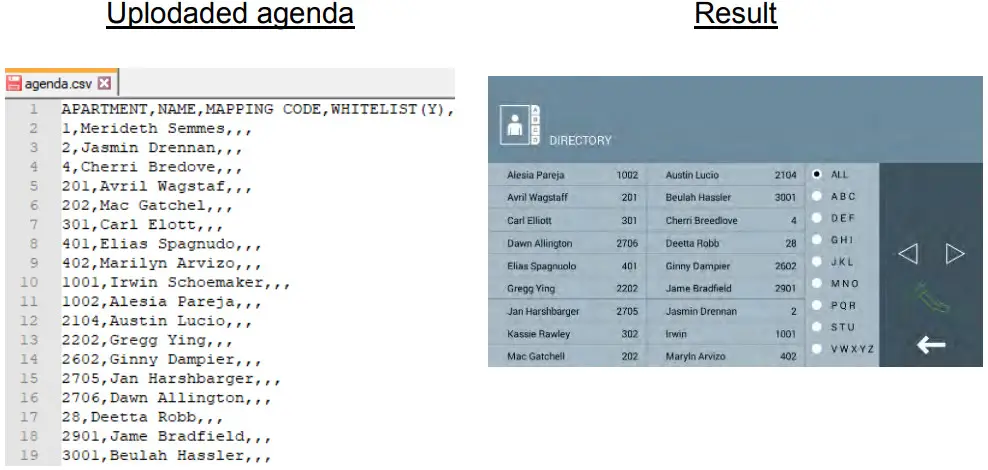Click the CSV line '4,Cherri Bredove,,,'
The height and width of the screenshot is (470, 988).
click(x=152, y=167)
